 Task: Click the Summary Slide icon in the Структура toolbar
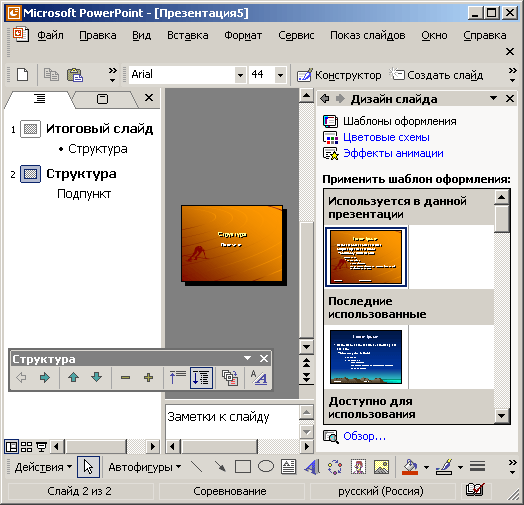[x=230, y=378]
